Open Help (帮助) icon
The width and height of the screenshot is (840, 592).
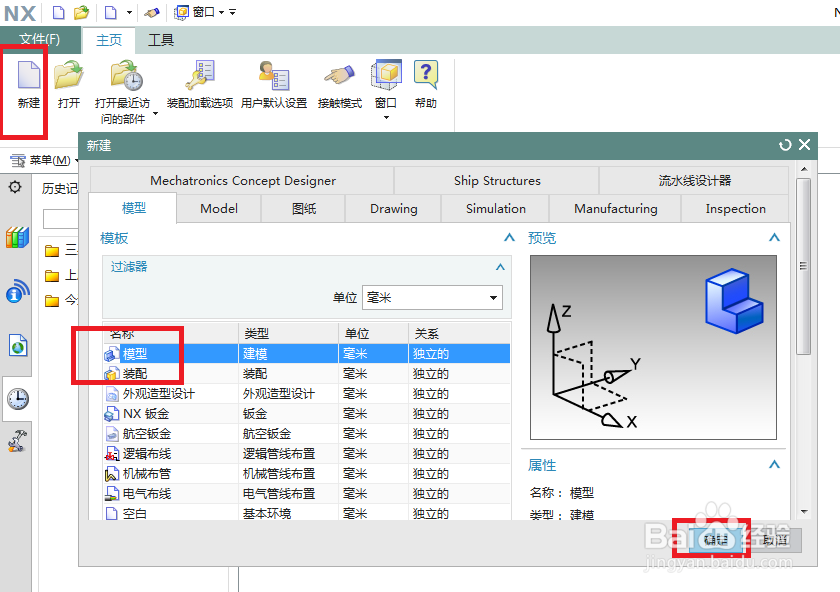tap(426, 75)
